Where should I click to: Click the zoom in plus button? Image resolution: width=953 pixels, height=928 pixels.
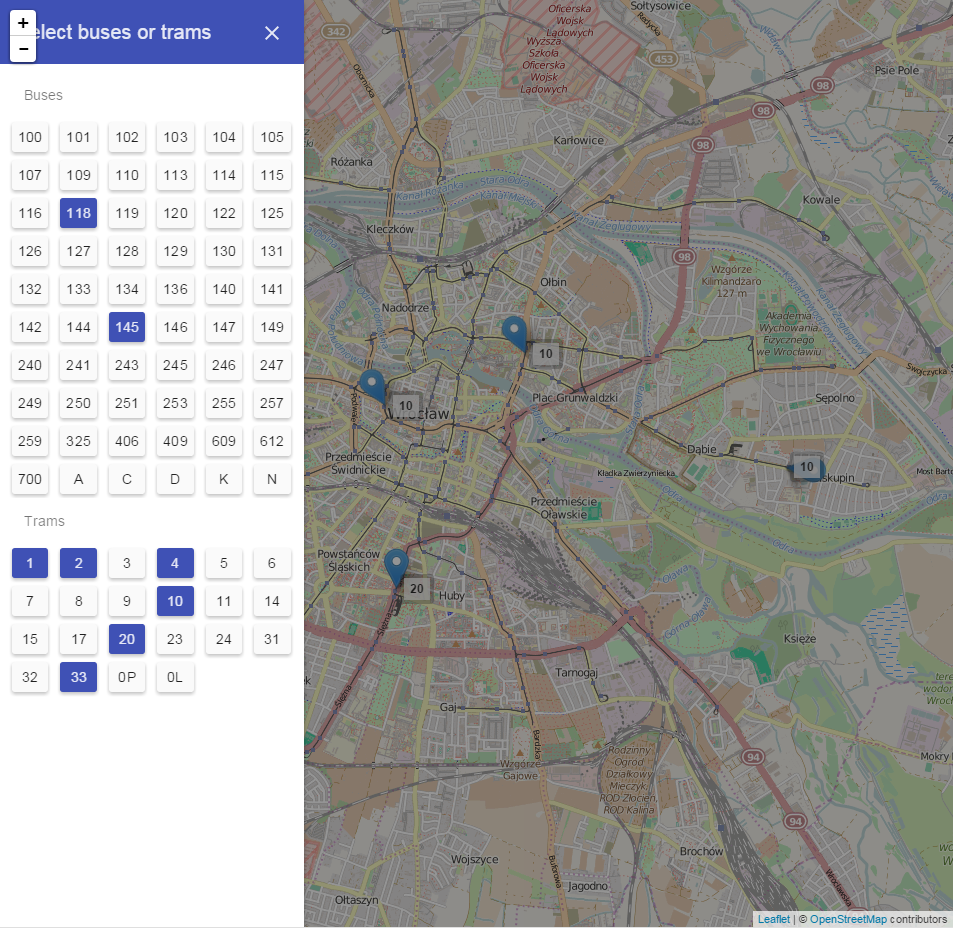pos(23,22)
